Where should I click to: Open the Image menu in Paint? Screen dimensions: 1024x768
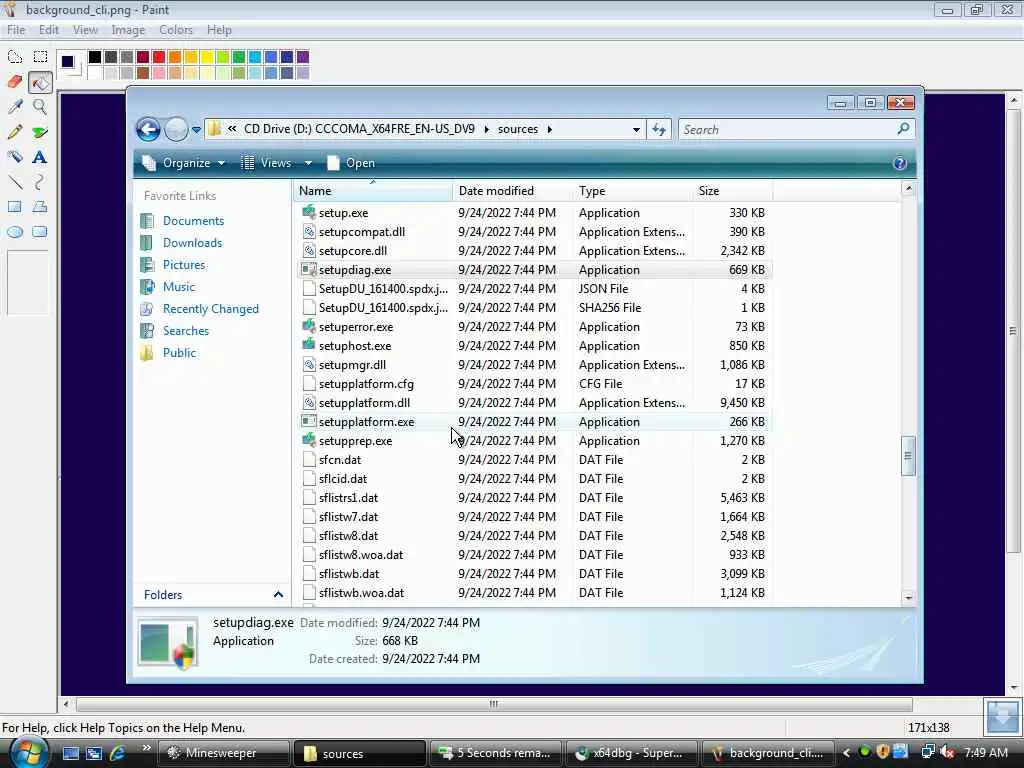point(128,30)
